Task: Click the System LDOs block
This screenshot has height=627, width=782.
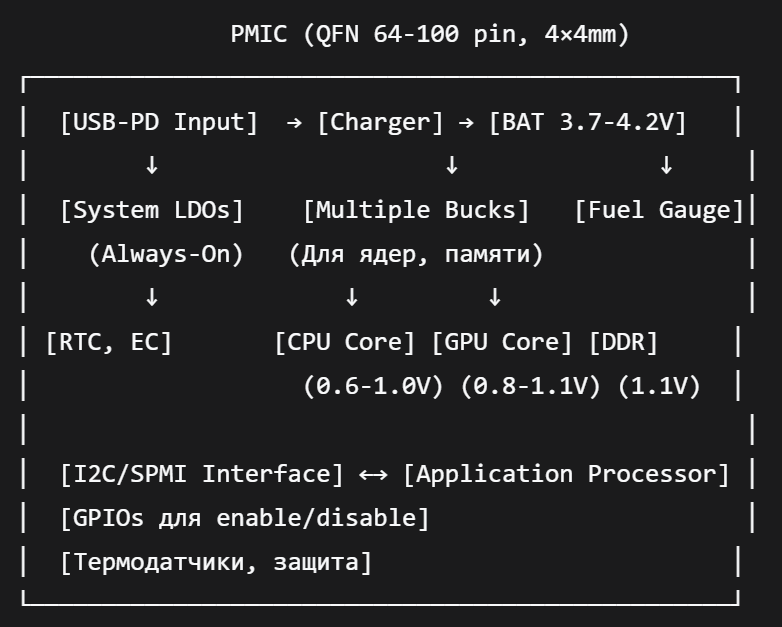Action: point(152,210)
